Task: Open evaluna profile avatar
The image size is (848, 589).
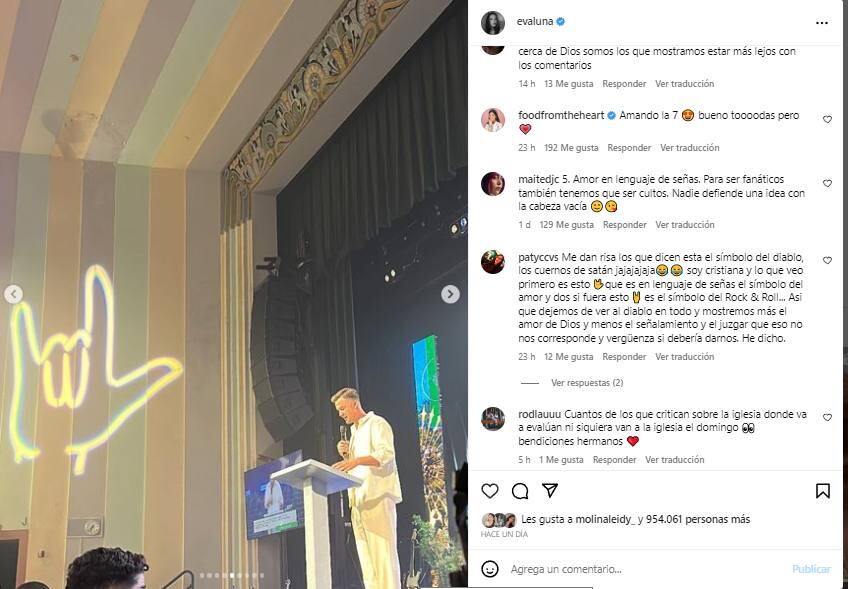Action: (x=493, y=22)
